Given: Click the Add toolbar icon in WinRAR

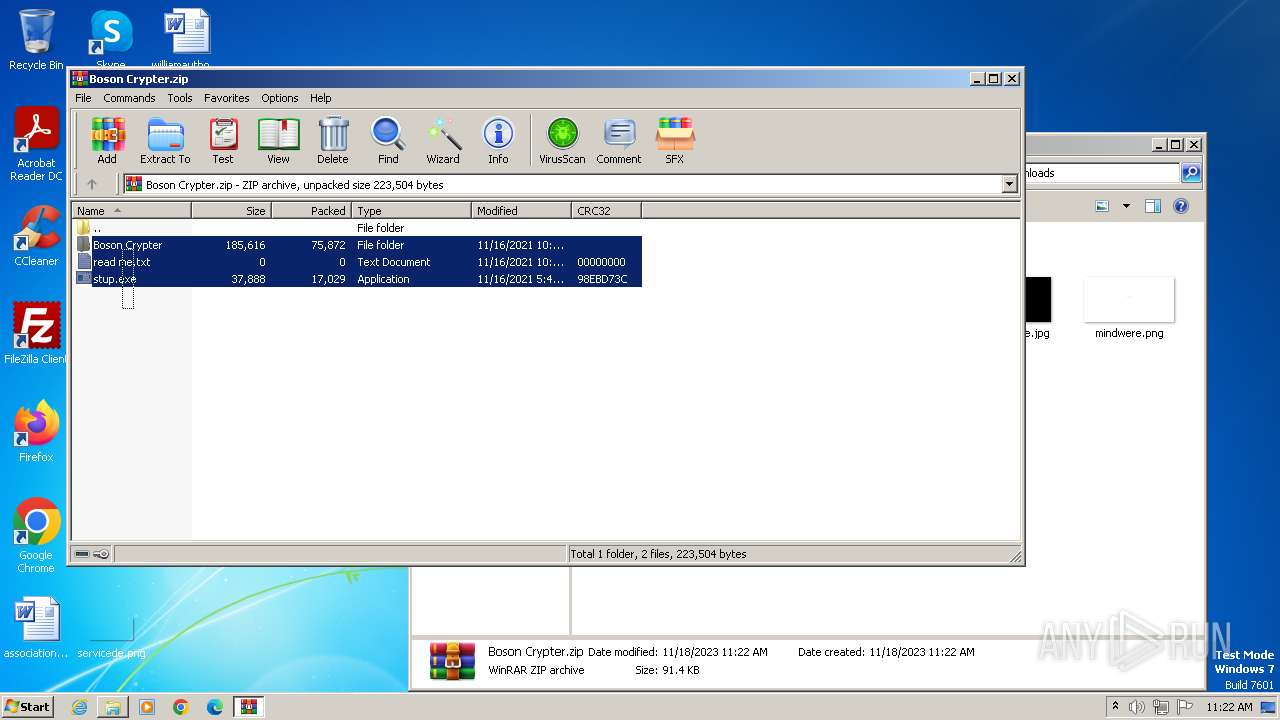Looking at the screenshot, I should coord(107,140).
